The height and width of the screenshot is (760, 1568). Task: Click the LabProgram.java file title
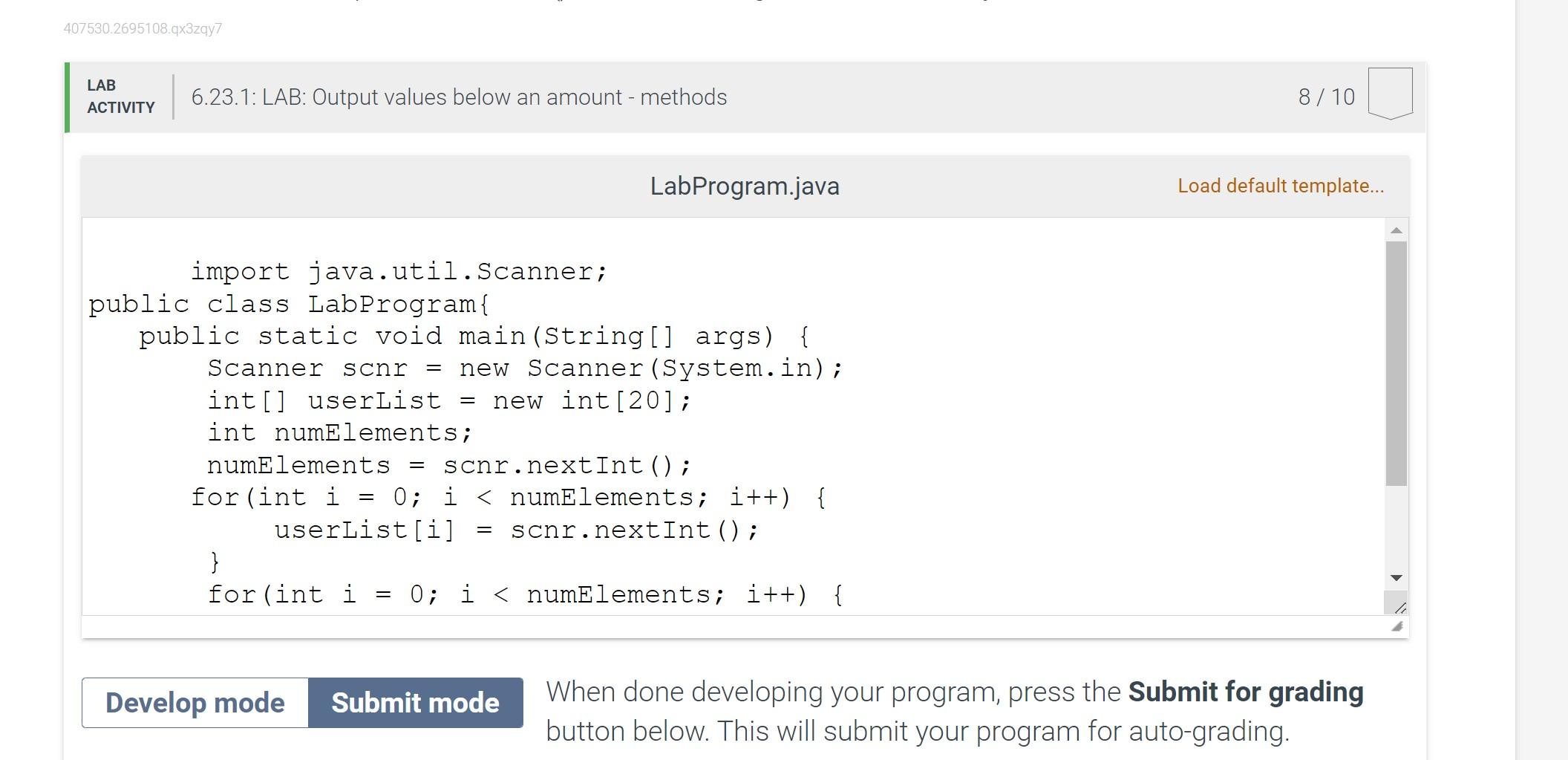point(745,186)
